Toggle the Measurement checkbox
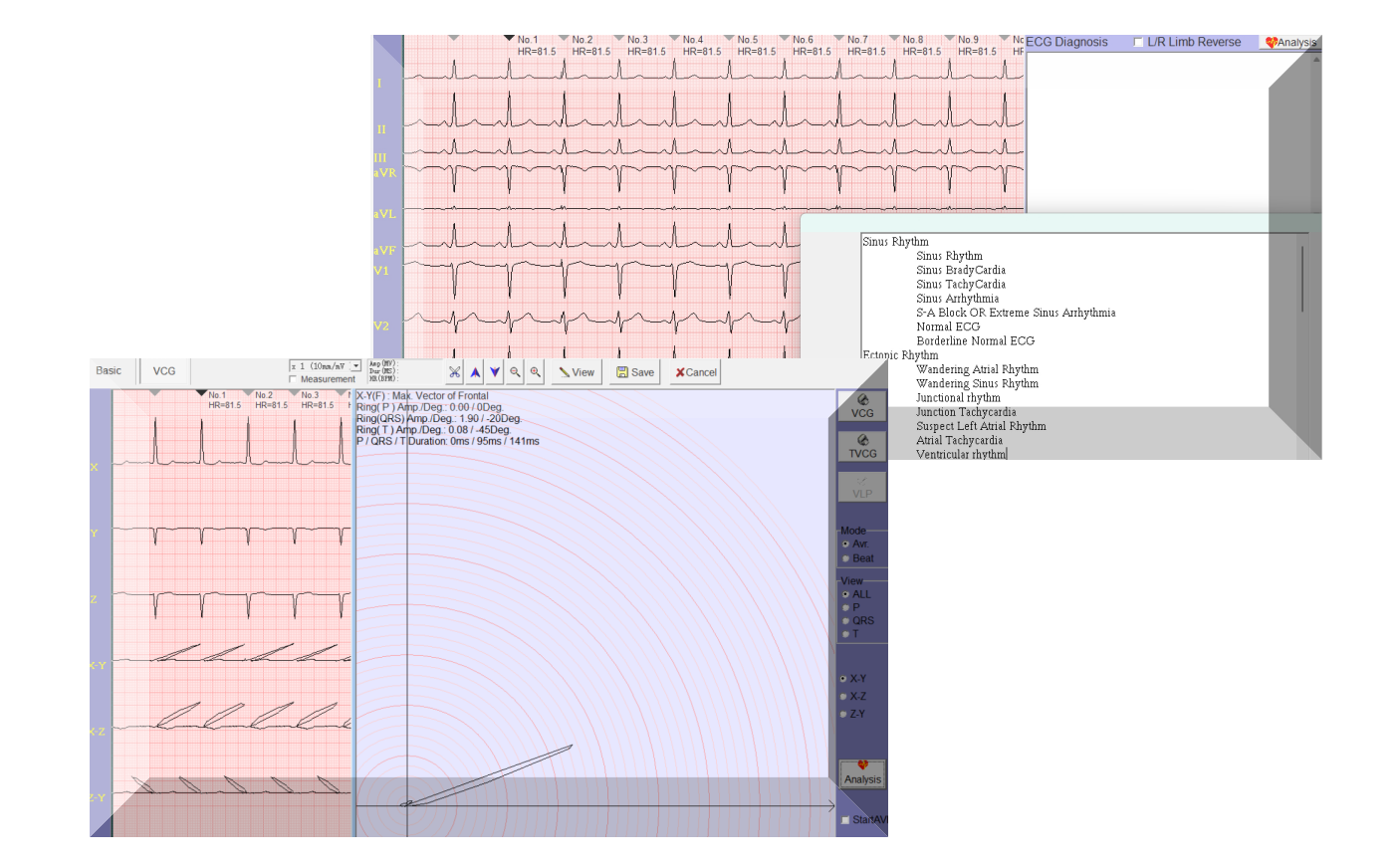 pyautogui.click(x=293, y=379)
